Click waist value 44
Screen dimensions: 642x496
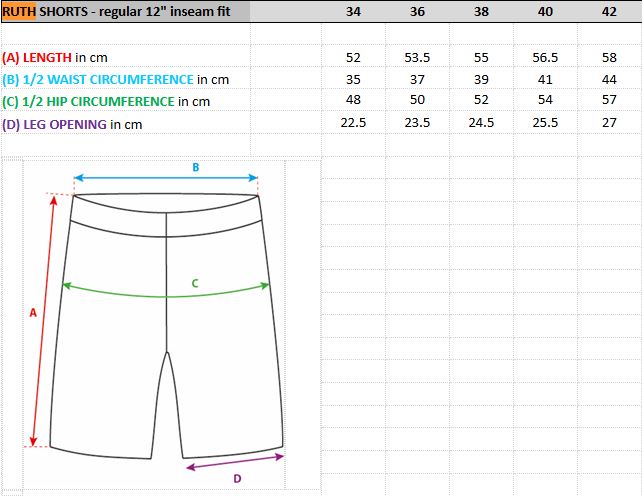point(609,79)
